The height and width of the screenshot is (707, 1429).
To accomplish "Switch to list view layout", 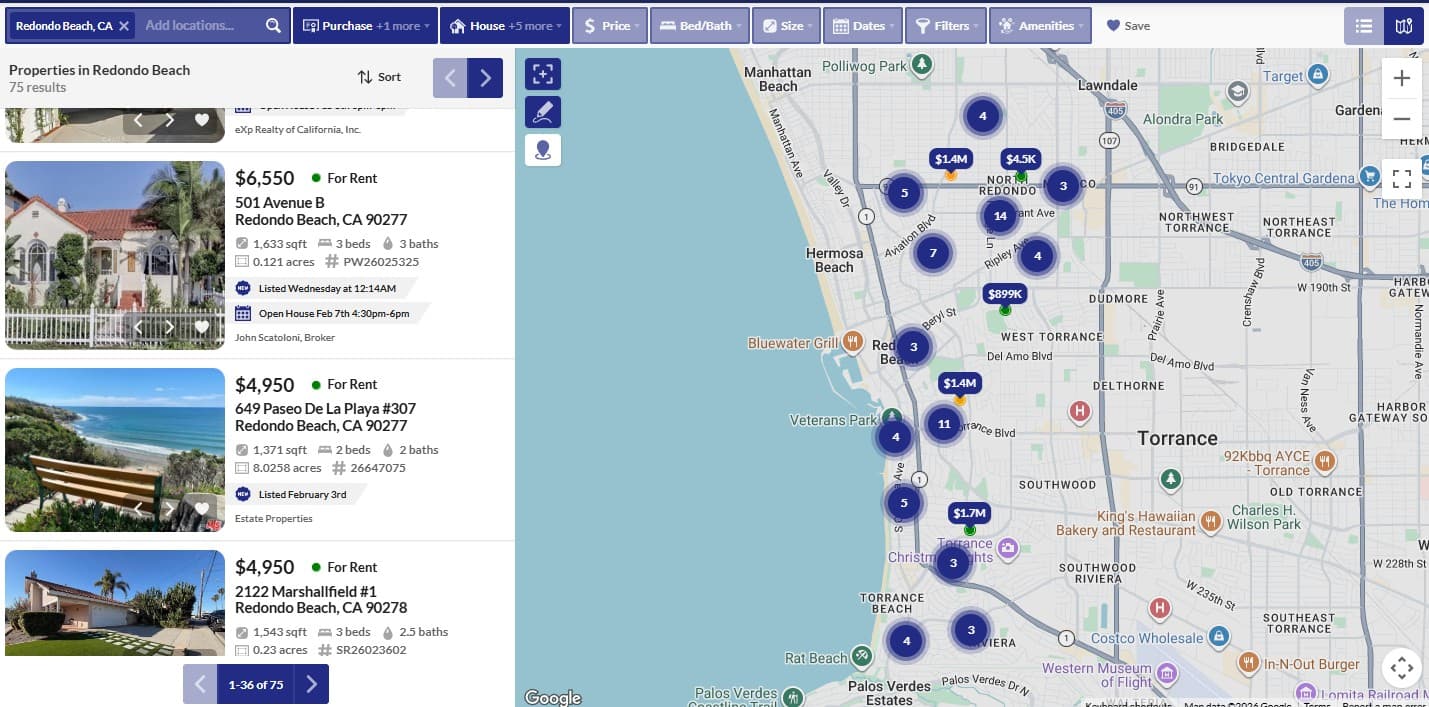I will click(x=1364, y=26).
